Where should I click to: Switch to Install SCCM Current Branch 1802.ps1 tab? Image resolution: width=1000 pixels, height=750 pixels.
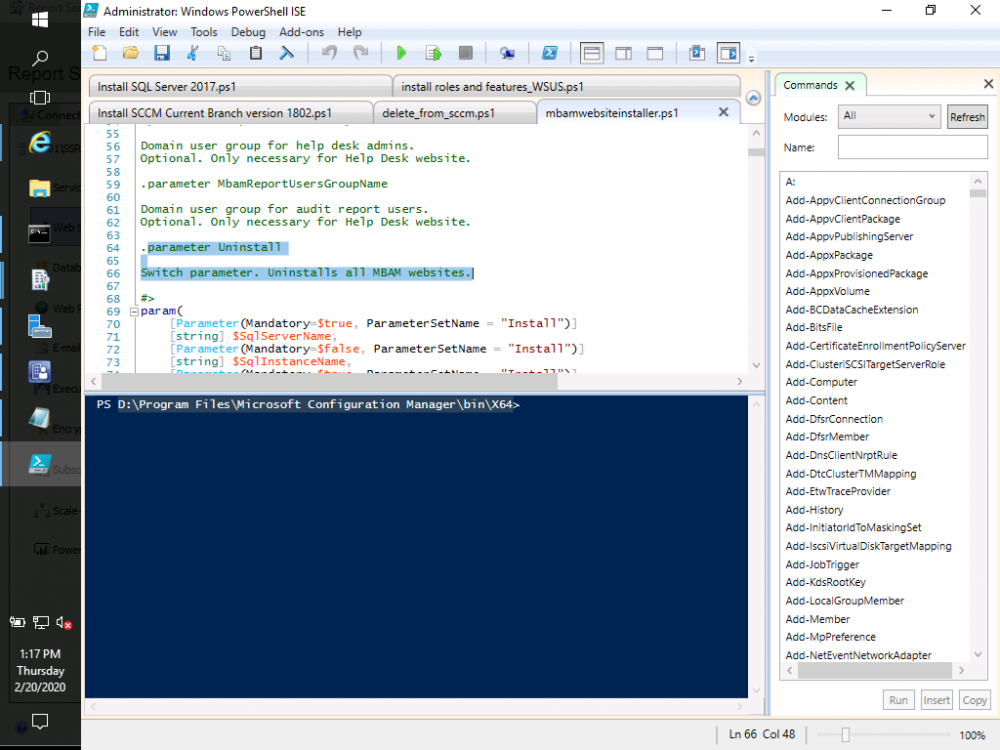click(x=231, y=112)
